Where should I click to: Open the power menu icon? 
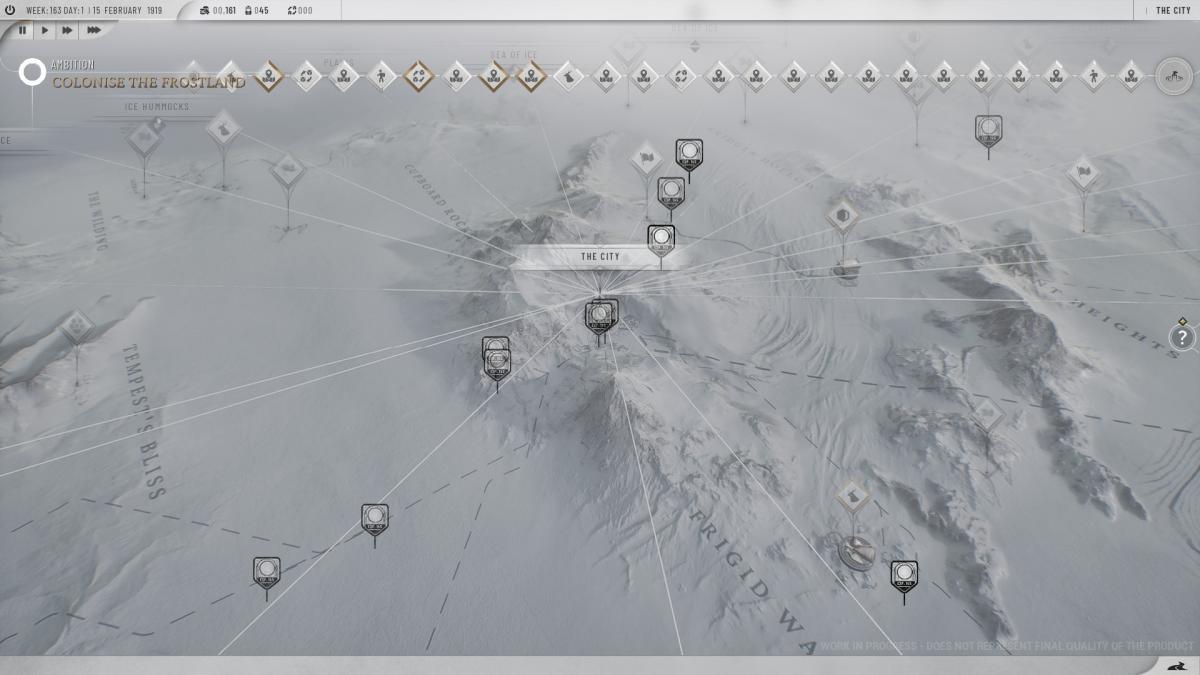pos(10,11)
